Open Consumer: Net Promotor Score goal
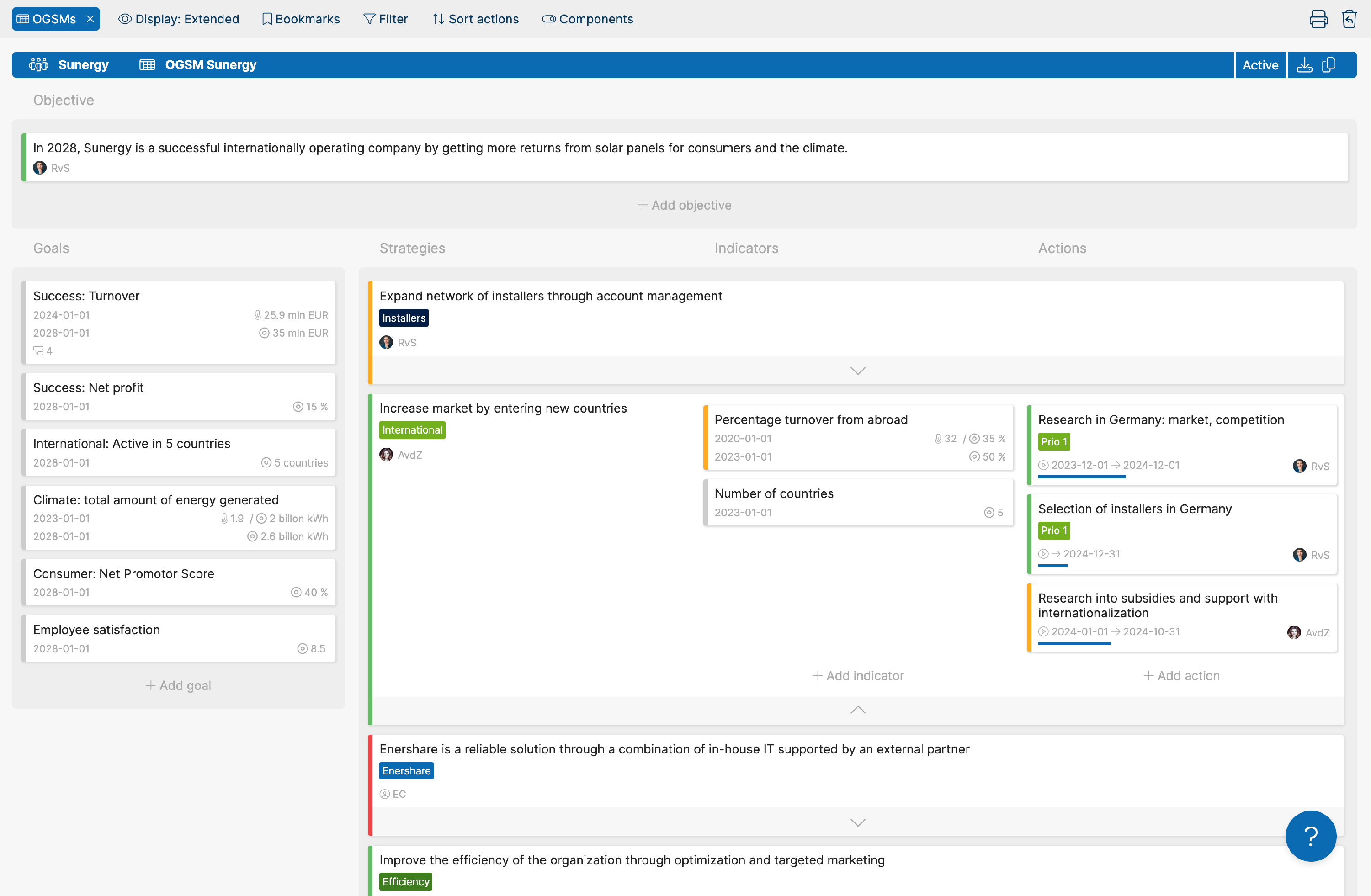 click(179, 583)
